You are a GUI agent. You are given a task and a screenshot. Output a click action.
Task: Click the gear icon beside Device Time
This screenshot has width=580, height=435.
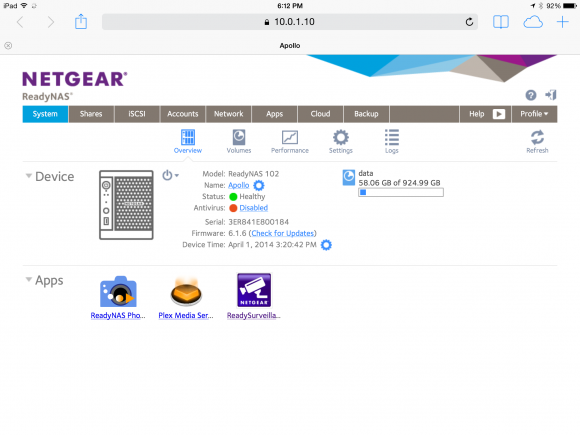tap(326, 245)
